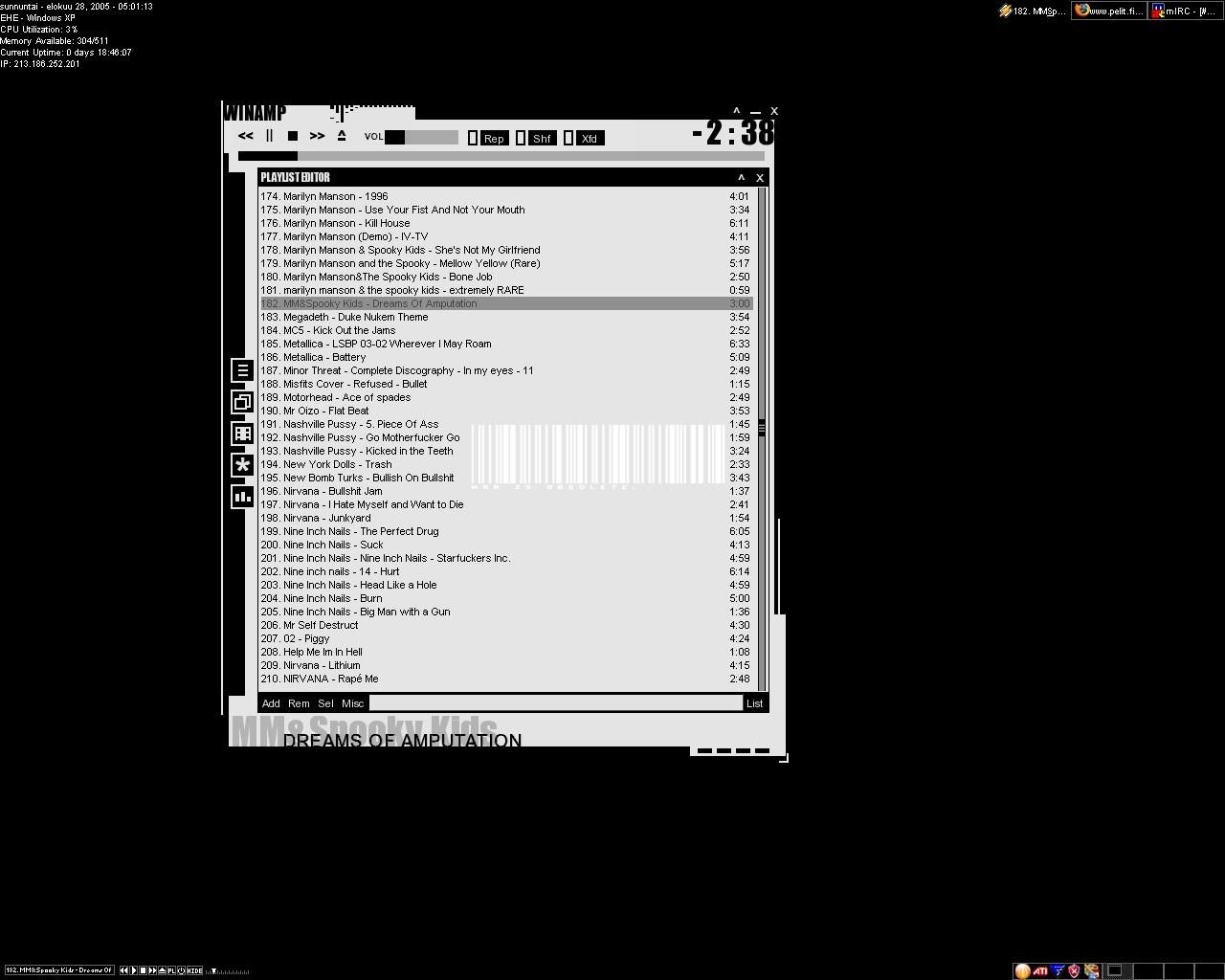
Task: Click PL button on bottom mini player bar
Action: (172, 970)
